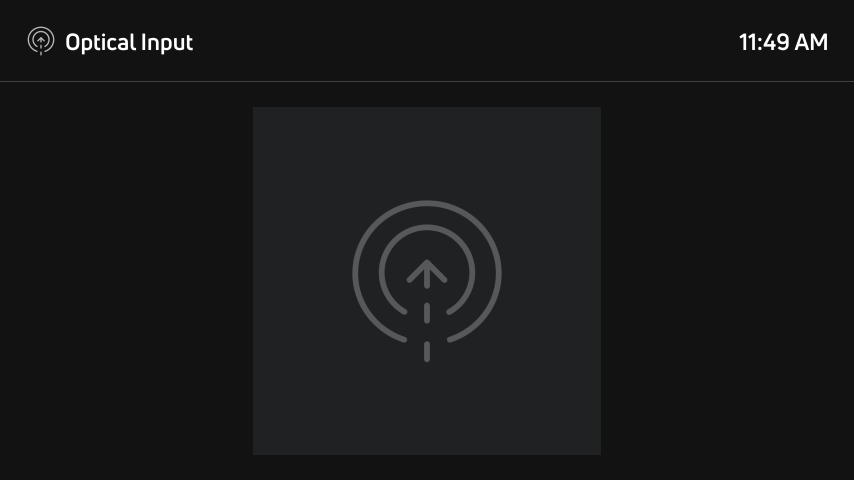Click the artwork panel's lower area
This screenshot has width=854, height=480.
pyautogui.click(x=427, y=411)
